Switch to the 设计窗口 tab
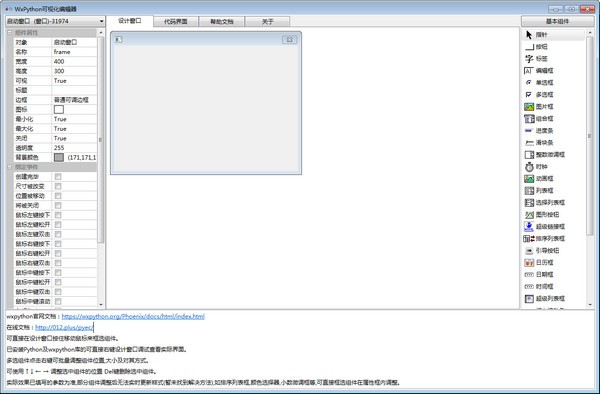The width and height of the screenshot is (600, 394). pos(130,21)
